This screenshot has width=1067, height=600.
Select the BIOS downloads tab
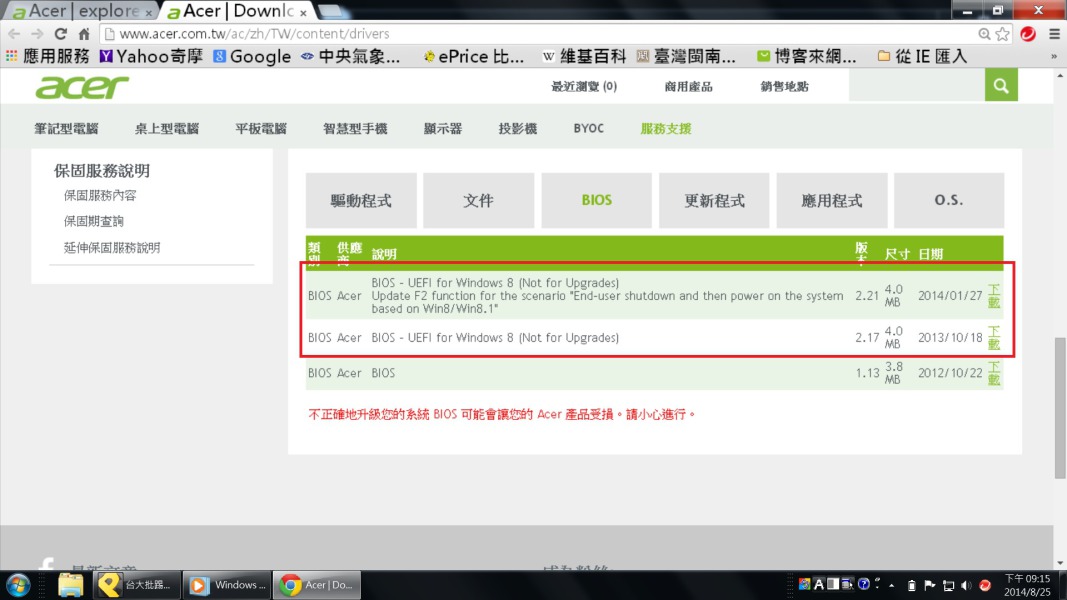pyautogui.click(x=597, y=200)
